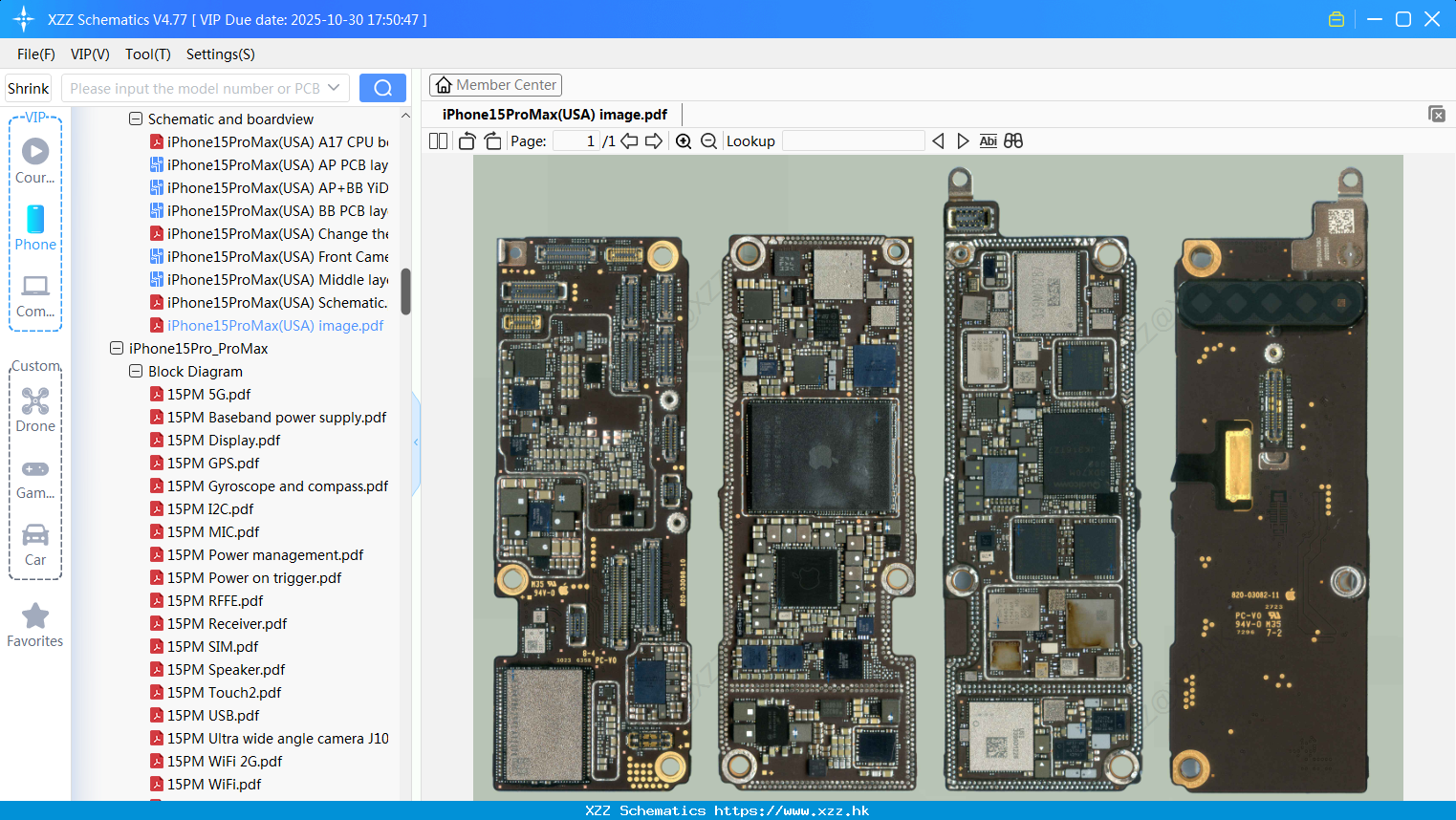Screen dimensions: 1456x820
Task: Open 15PM SIM.pdf
Action: pyautogui.click(x=205, y=646)
